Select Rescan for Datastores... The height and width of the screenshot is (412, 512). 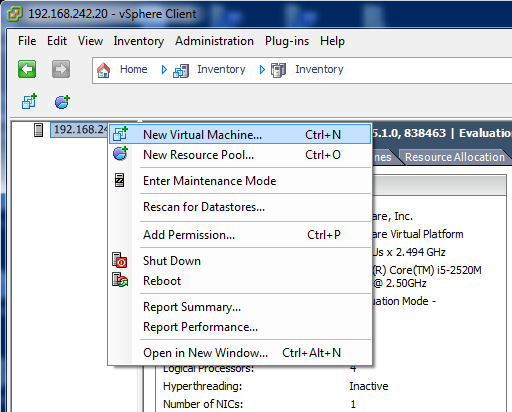pos(240,207)
